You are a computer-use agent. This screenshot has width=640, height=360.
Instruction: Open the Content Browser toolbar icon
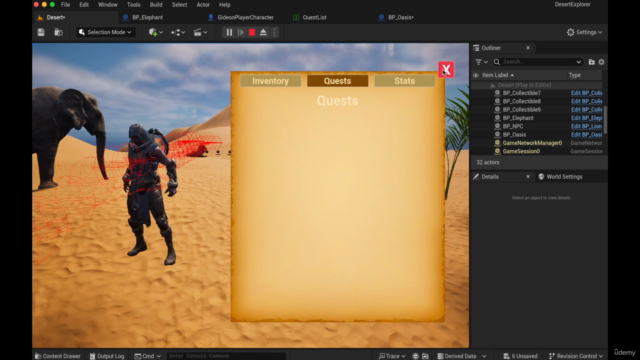pos(59,32)
